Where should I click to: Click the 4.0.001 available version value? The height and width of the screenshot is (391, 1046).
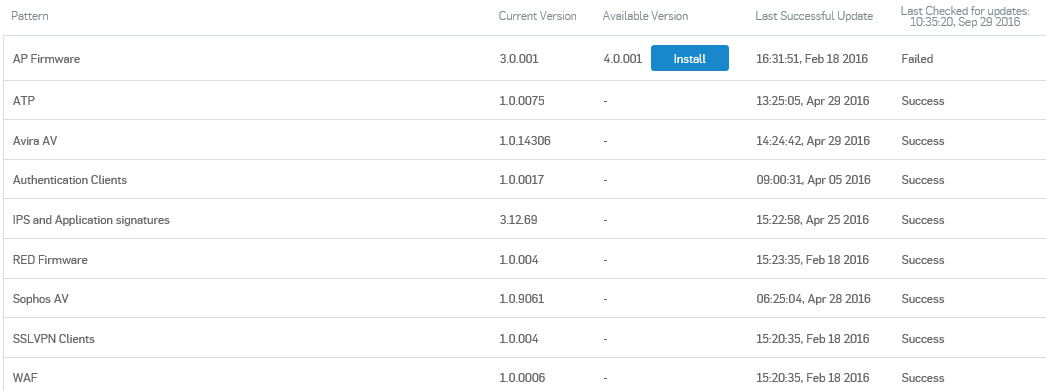622,59
